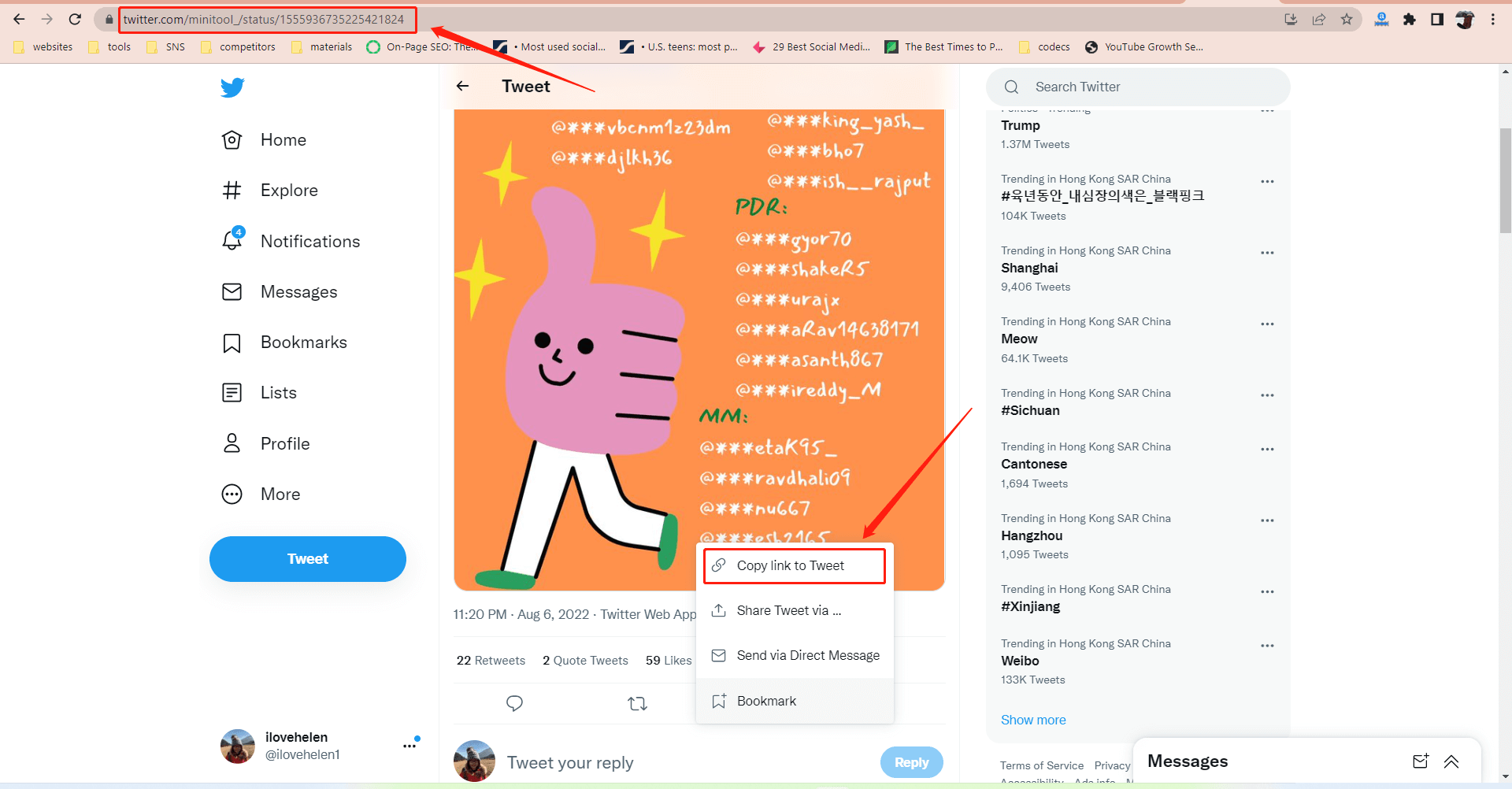Click the share page icon in the address bar
Screen dimensions: 1512x789
coord(1319,19)
